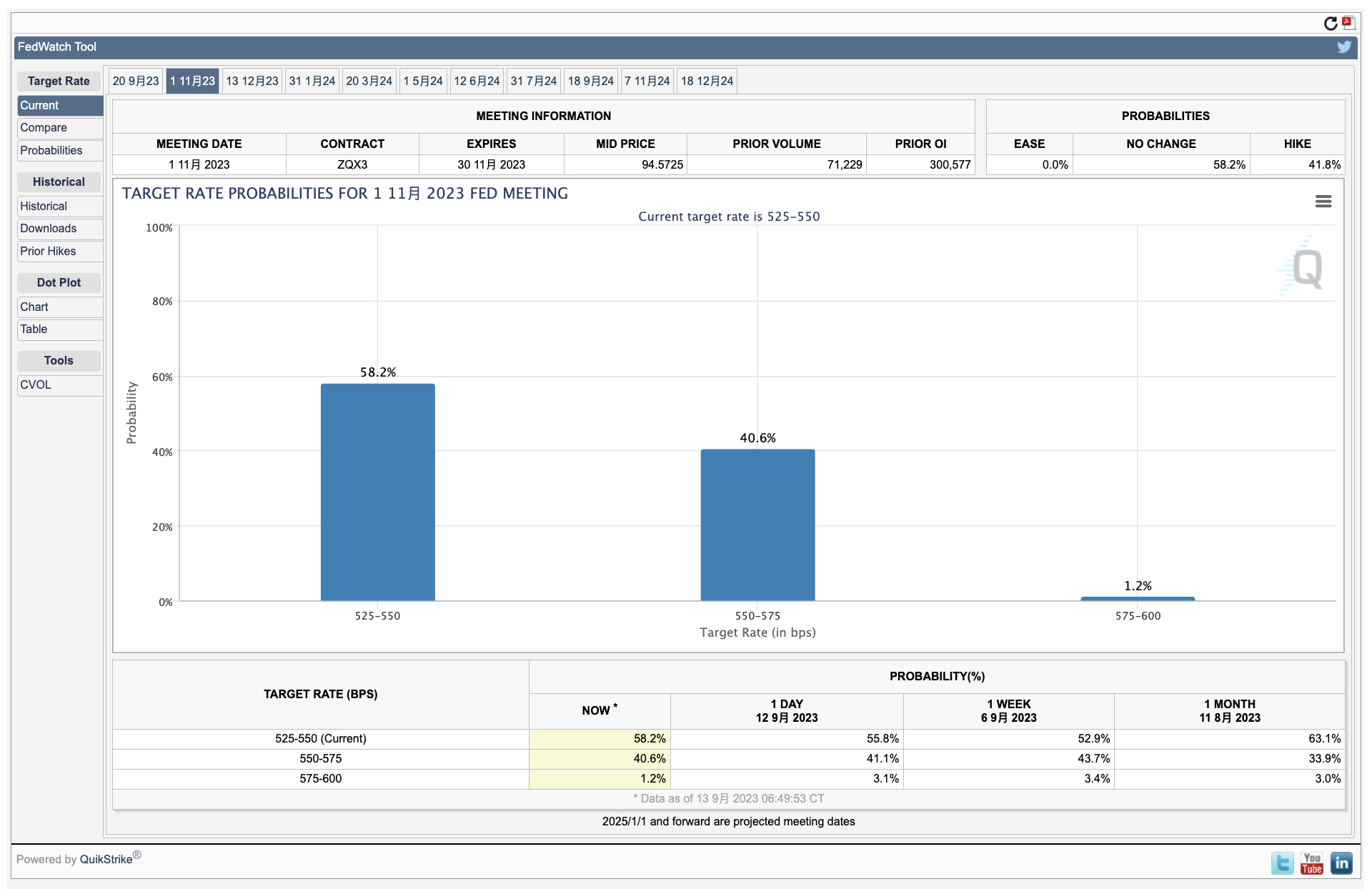Viewport: 1372px width, 889px height.
Task: Switch to the 13 12月23 meeting tab
Action: pyautogui.click(x=252, y=81)
